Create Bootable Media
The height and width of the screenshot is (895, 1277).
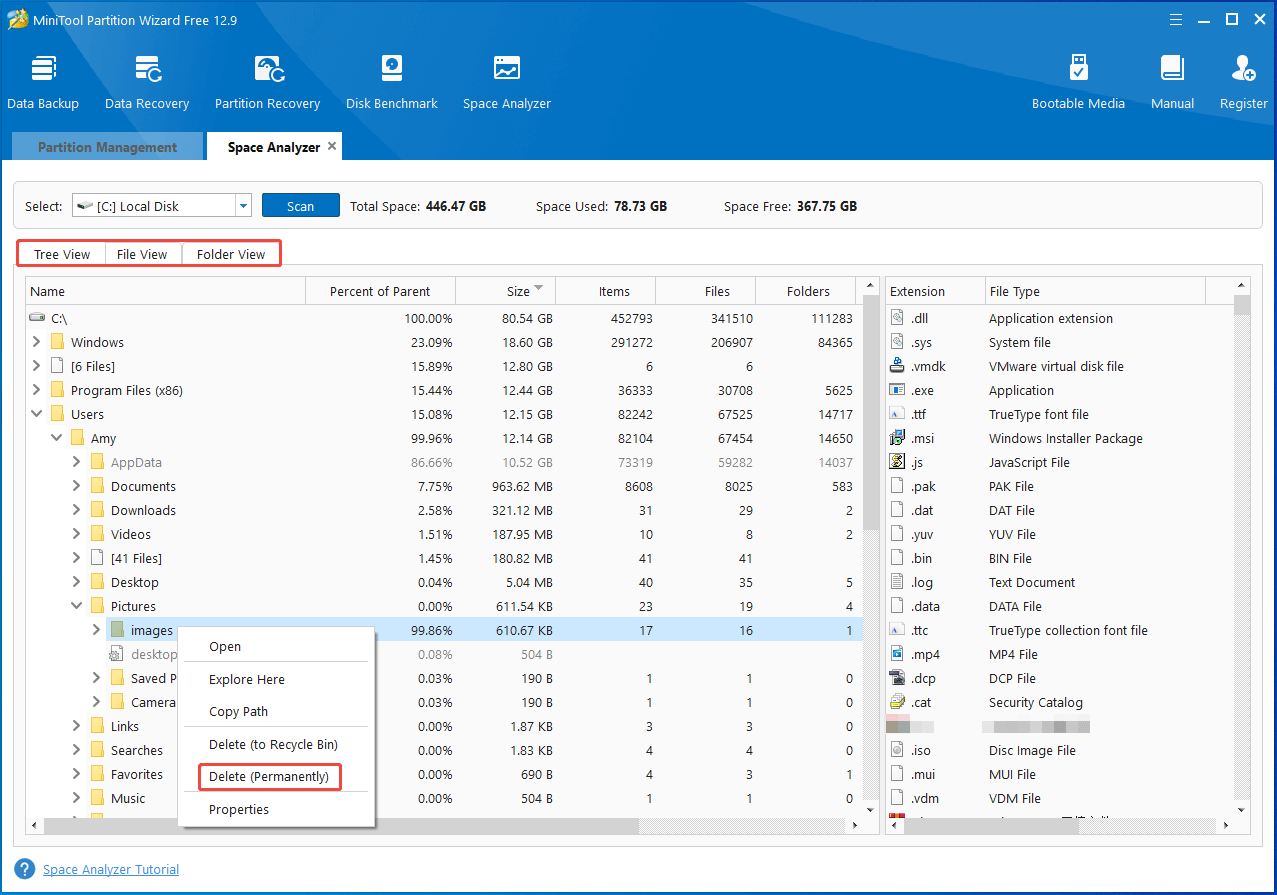[x=1078, y=80]
